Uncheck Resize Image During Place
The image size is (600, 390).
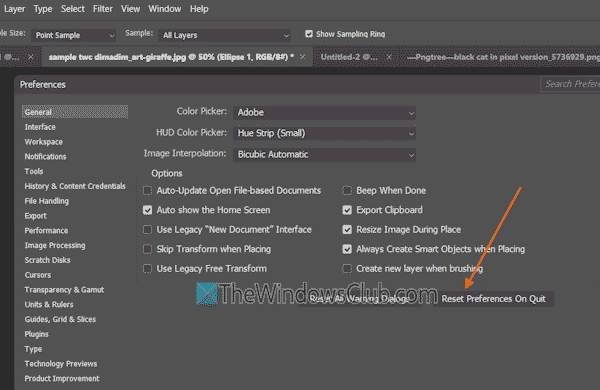347,230
